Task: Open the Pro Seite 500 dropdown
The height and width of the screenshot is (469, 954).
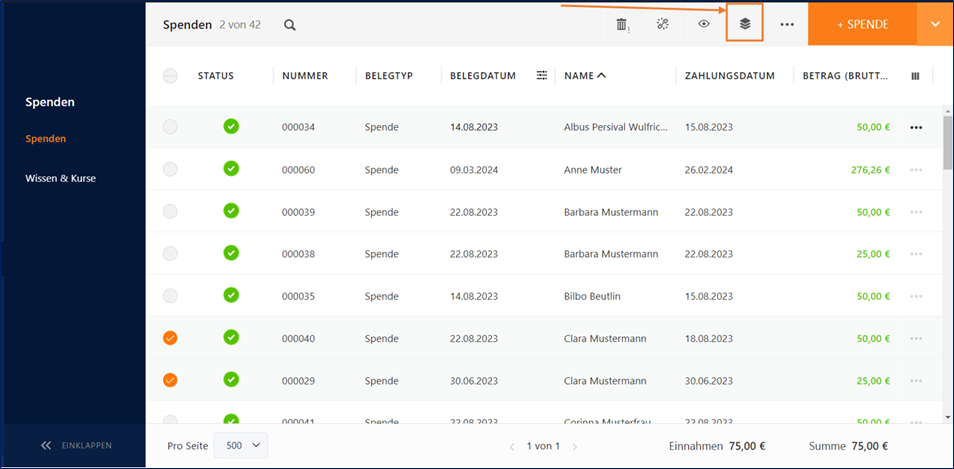Action: [242, 445]
